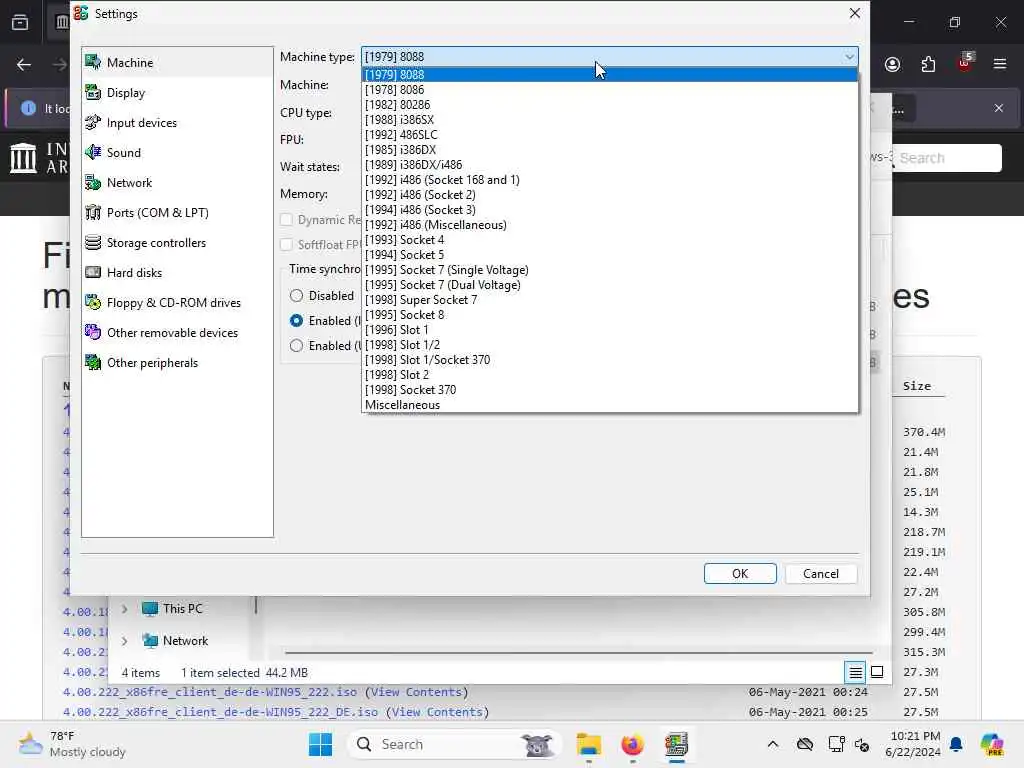
Task: Select Socket 7 (Single Voltage) entry
Action: 610,270
